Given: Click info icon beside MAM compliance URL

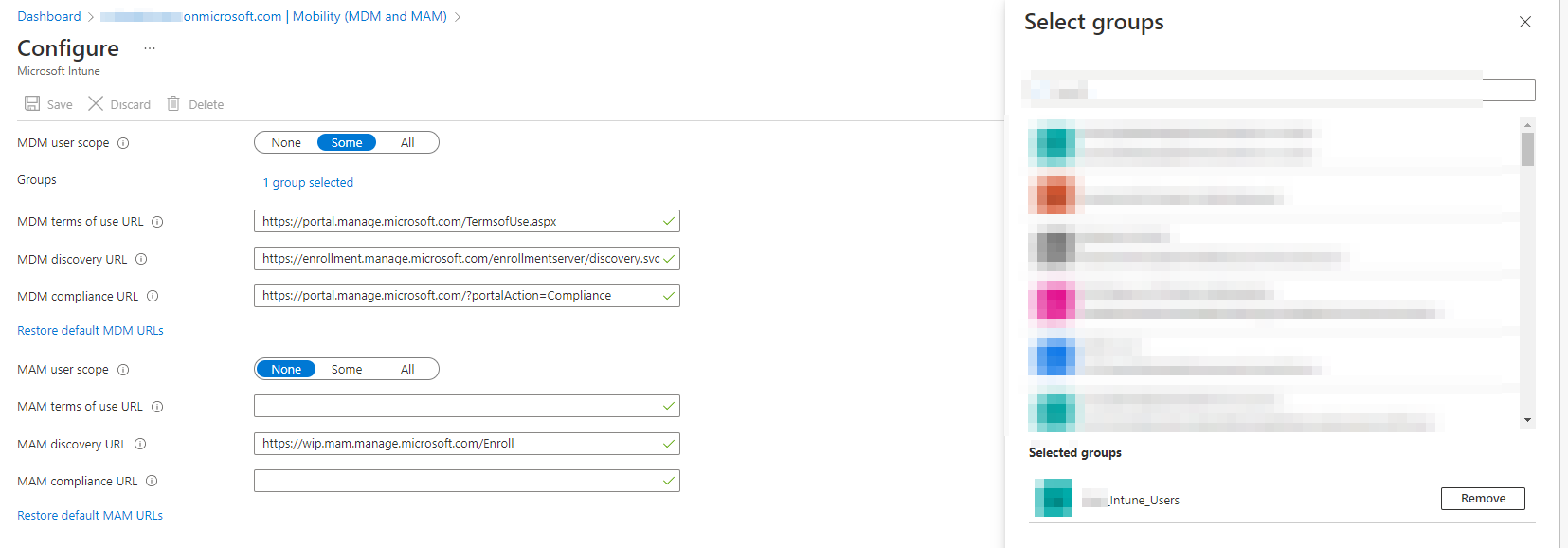Looking at the screenshot, I should pos(152,481).
